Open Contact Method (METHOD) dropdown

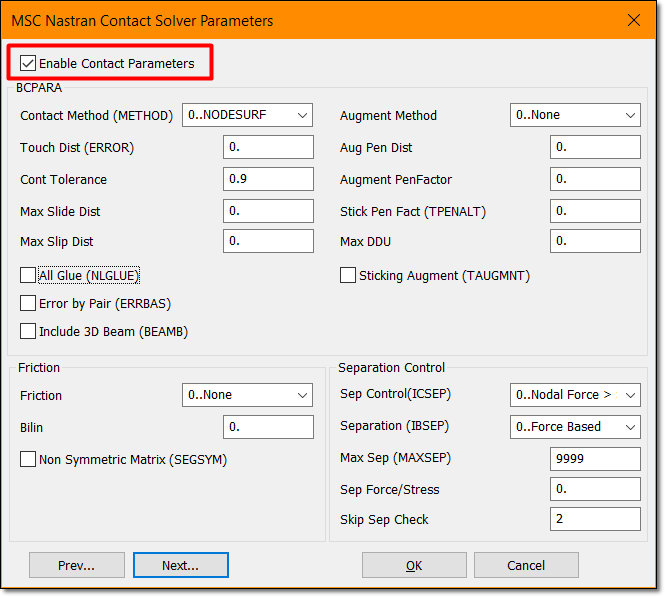[247, 115]
